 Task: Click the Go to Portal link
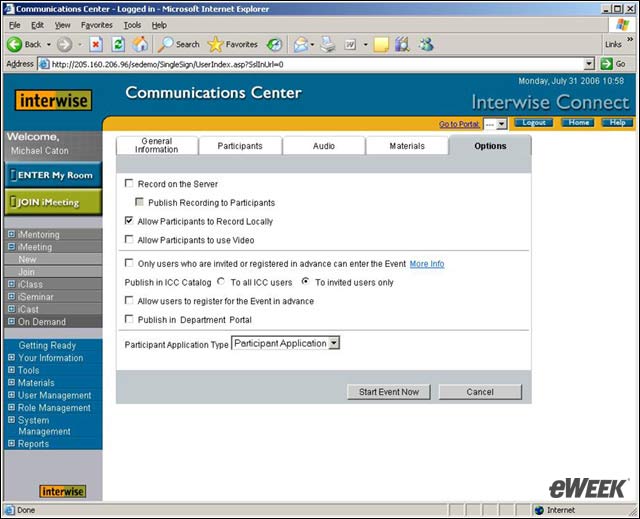point(459,124)
